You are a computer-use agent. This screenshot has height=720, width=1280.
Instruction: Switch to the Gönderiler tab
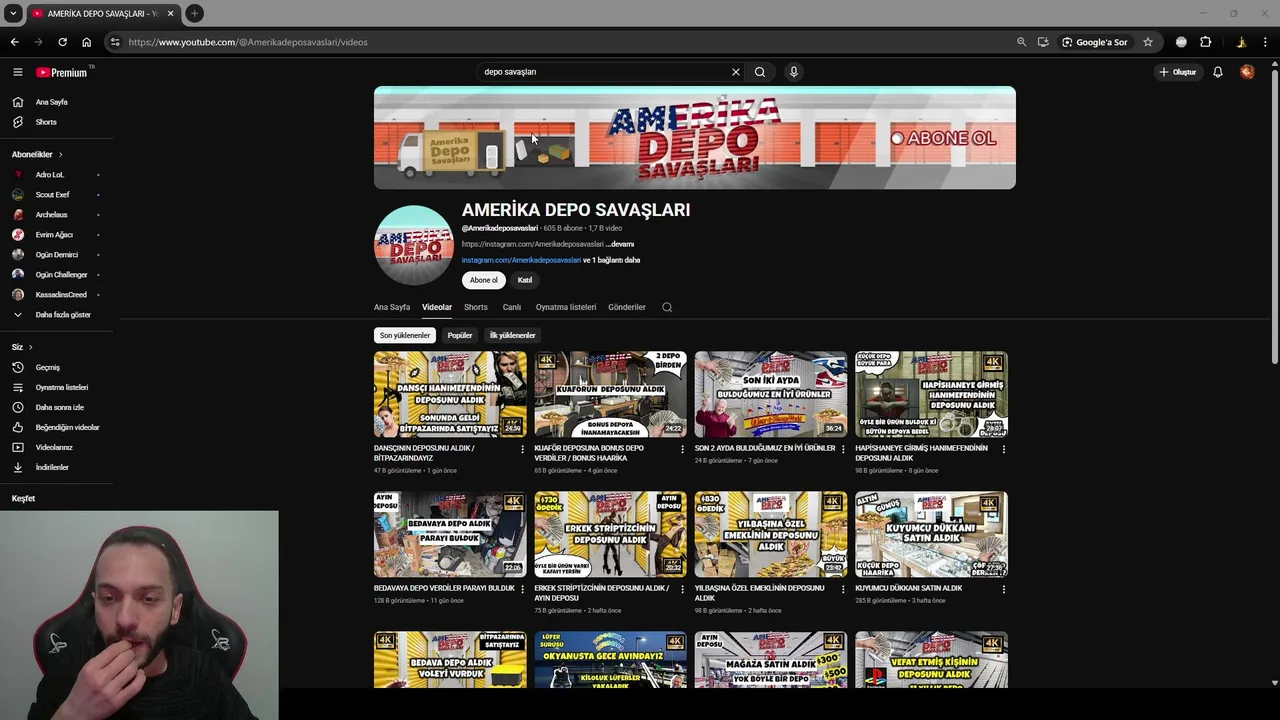coord(627,307)
